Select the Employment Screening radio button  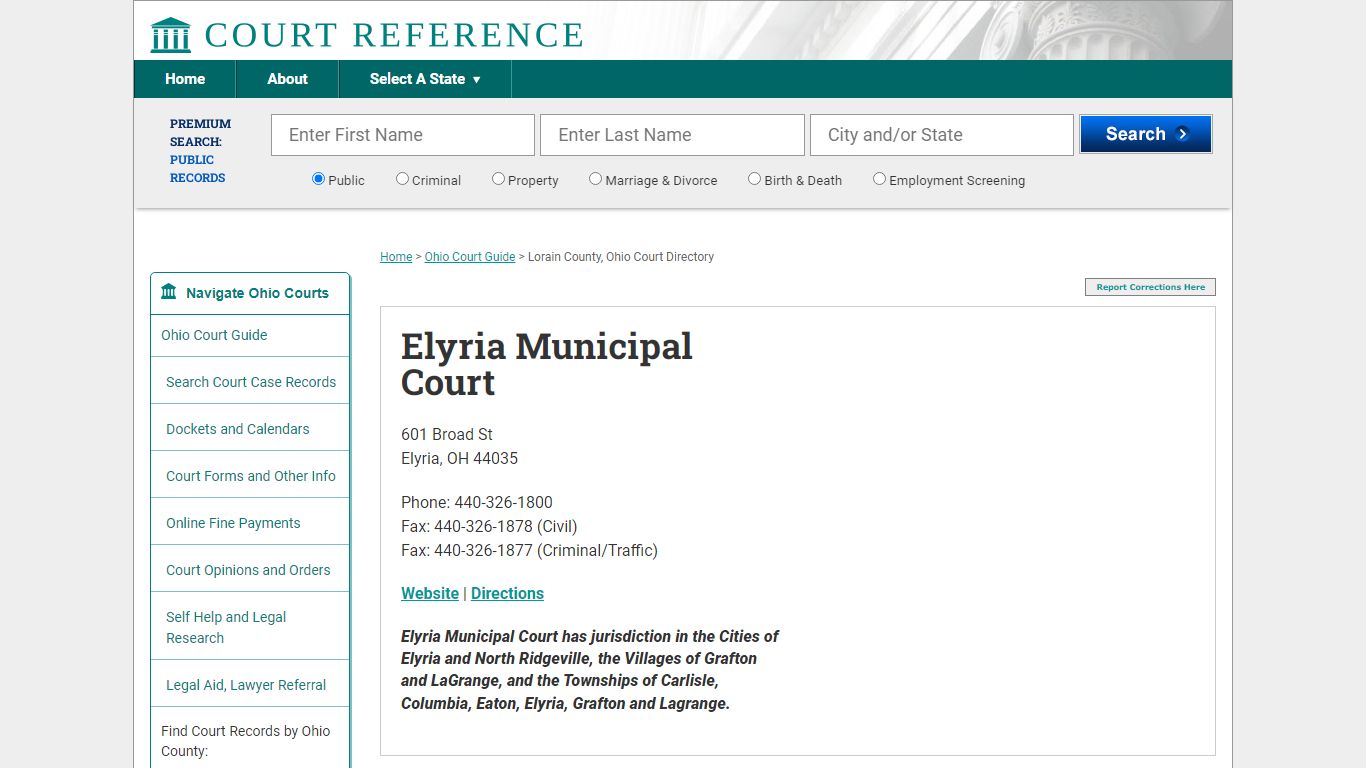(879, 179)
